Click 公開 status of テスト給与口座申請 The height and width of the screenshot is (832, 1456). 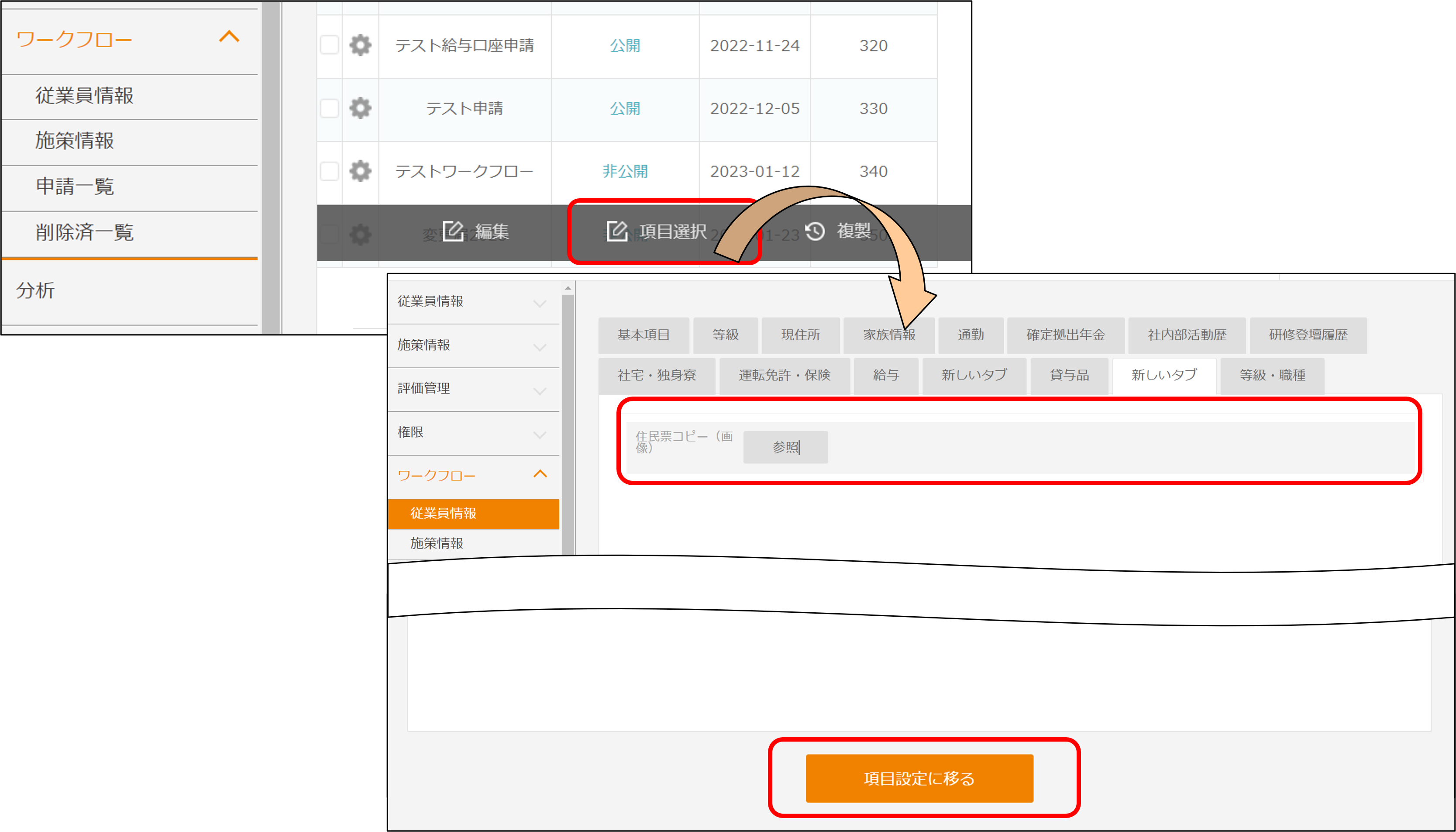625,46
